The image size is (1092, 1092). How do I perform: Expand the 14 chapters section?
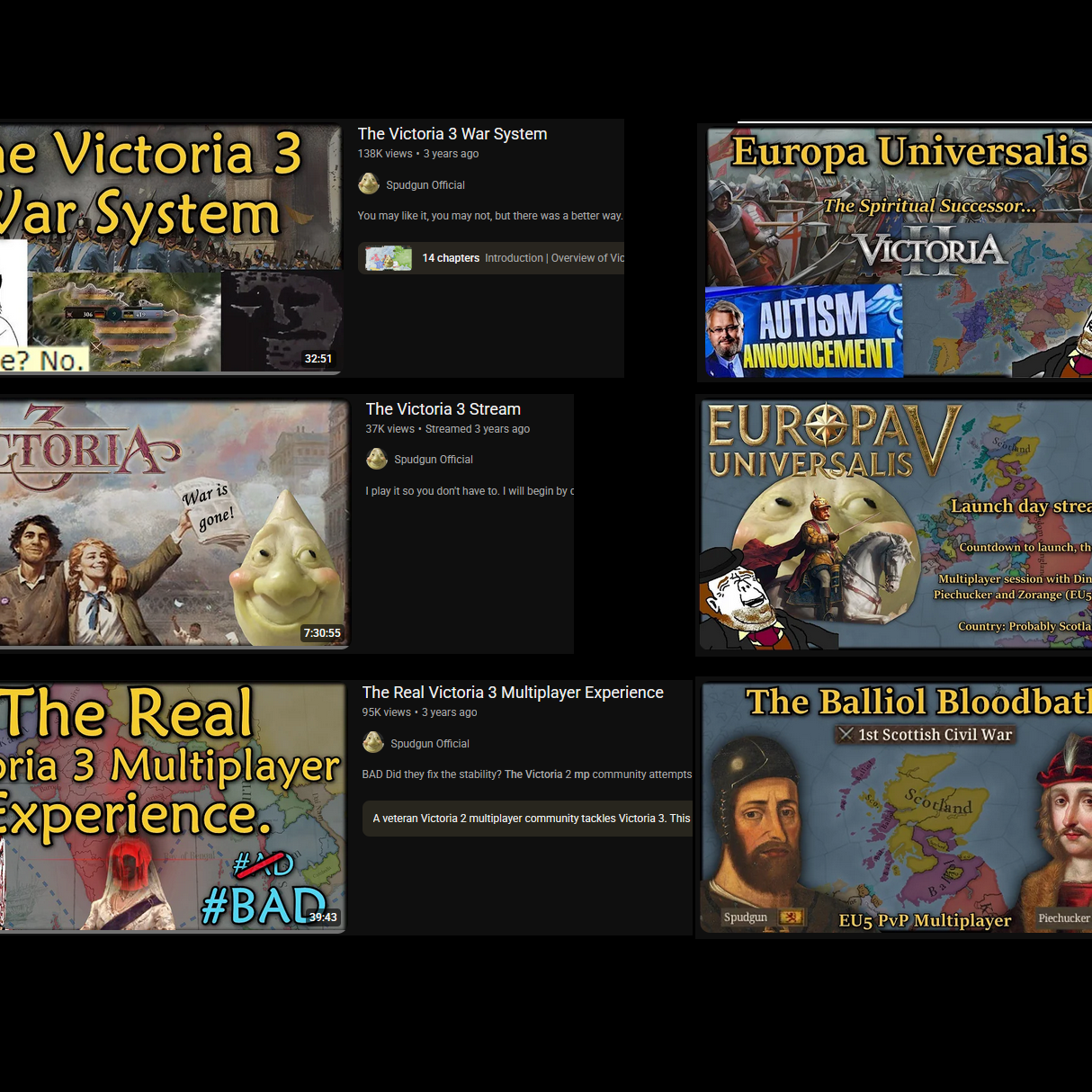tap(491, 258)
